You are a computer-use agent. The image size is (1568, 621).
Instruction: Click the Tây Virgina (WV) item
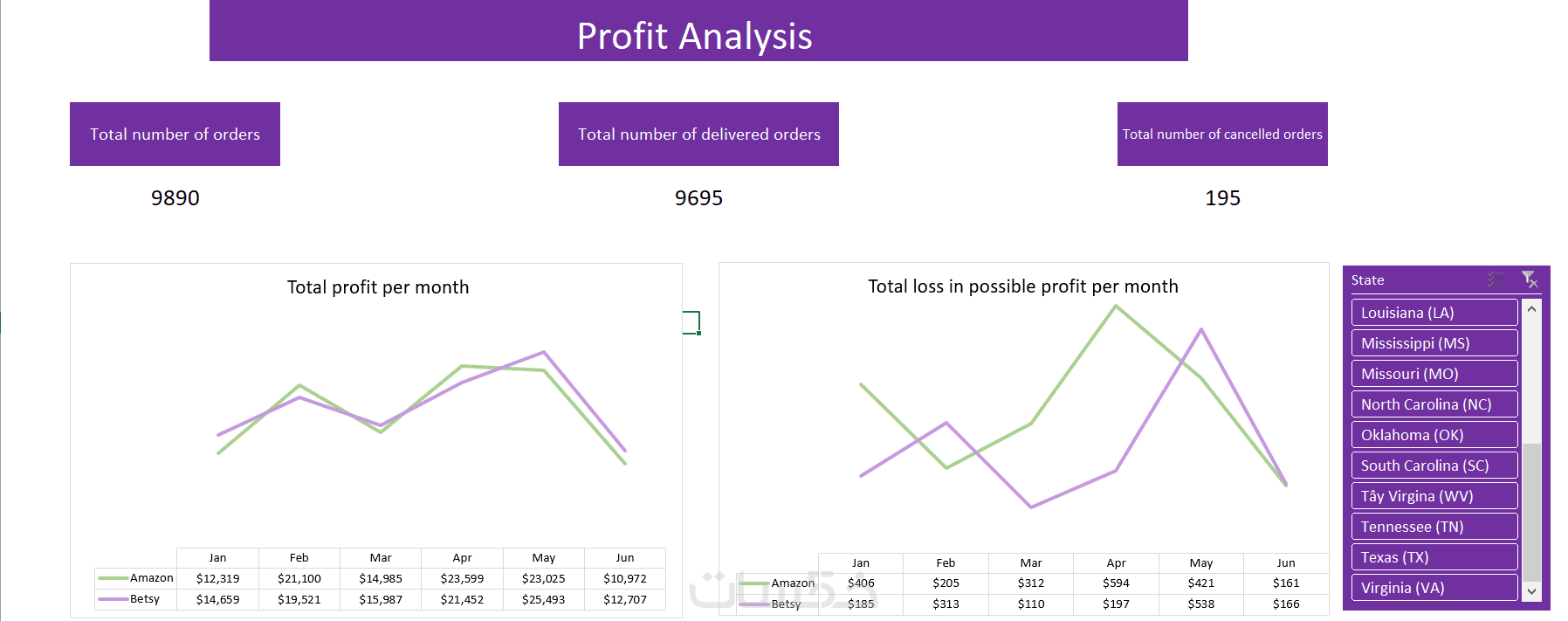(1434, 496)
